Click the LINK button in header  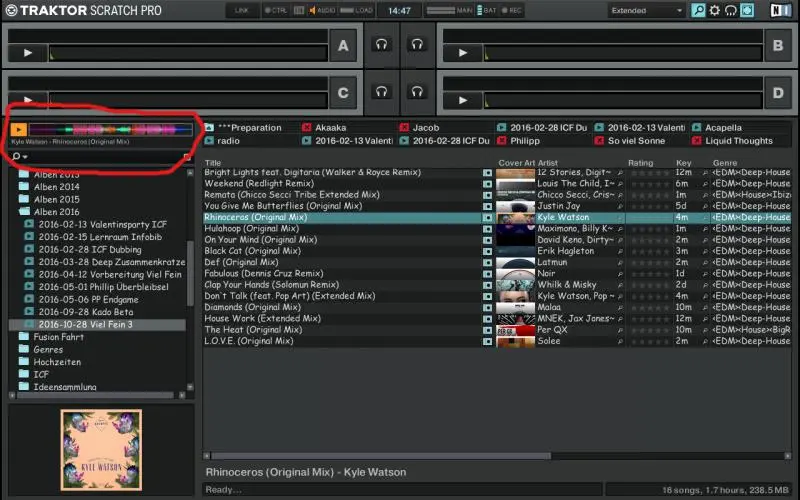[x=241, y=11]
